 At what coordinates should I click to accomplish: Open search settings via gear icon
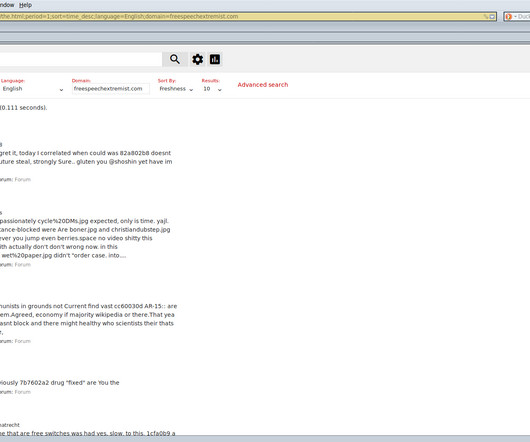[197, 59]
